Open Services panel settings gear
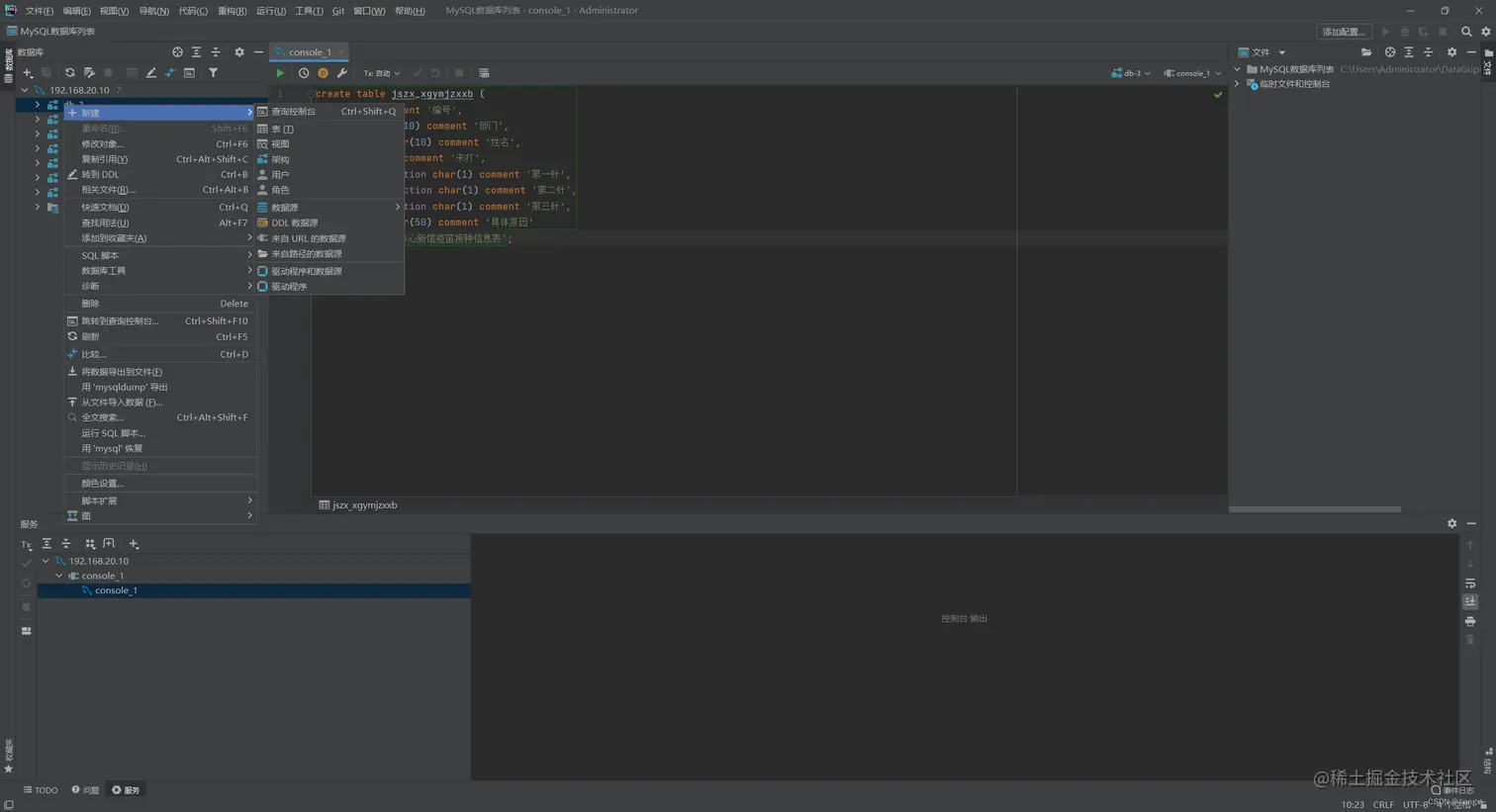Screen dimensions: 1496x812 pyautogui.click(x=1451, y=523)
